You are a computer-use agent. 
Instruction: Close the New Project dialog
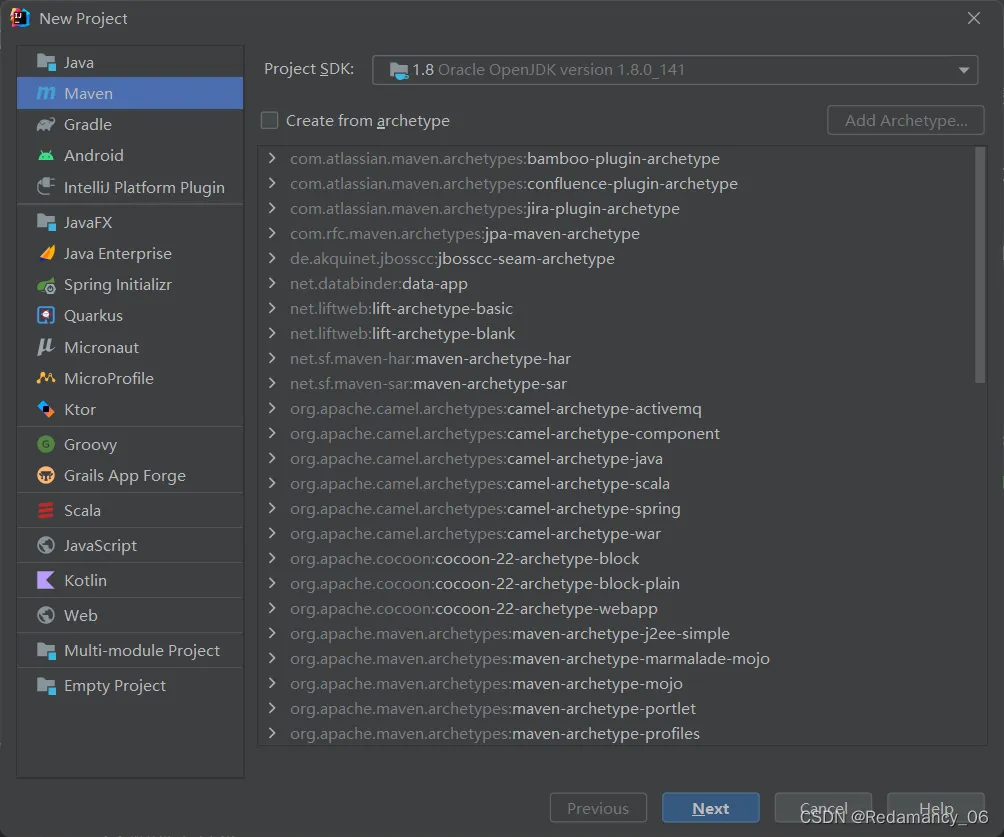974,18
